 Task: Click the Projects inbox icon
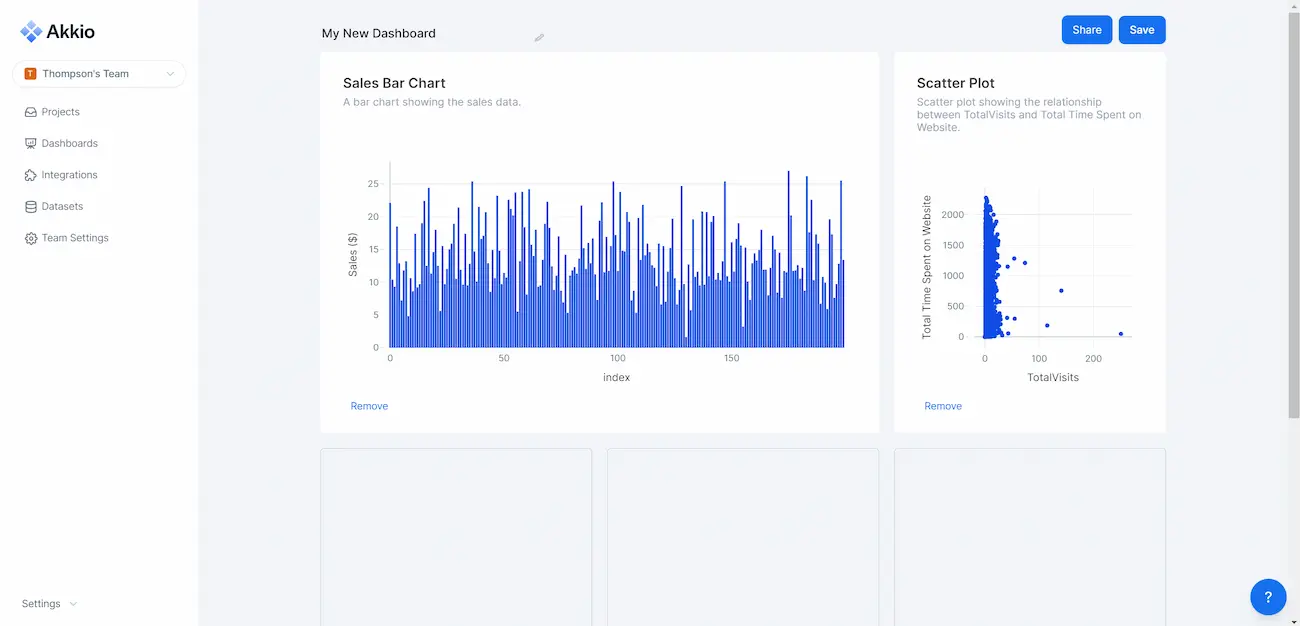pyautogui.click(x=31, y=112)
